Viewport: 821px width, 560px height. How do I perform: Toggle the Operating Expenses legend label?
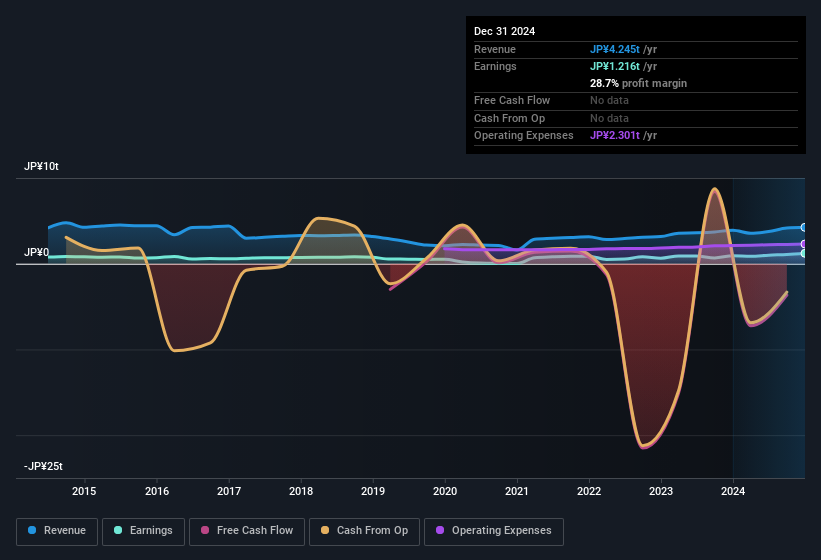501,531
